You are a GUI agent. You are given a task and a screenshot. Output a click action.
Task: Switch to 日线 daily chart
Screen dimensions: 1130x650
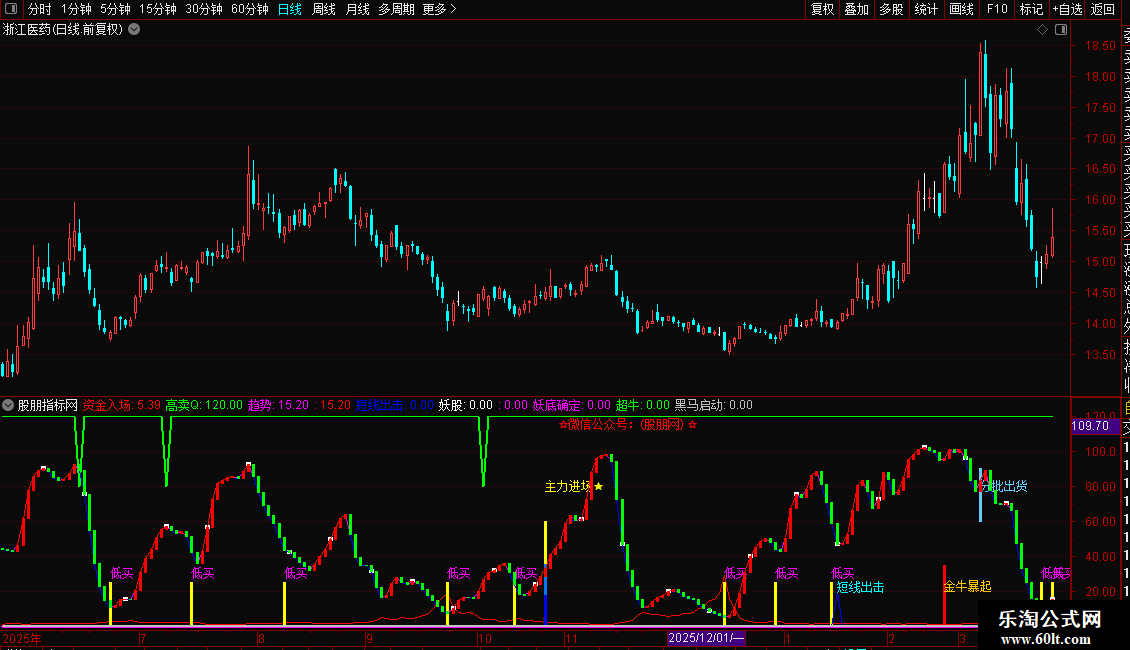point(290,9)
